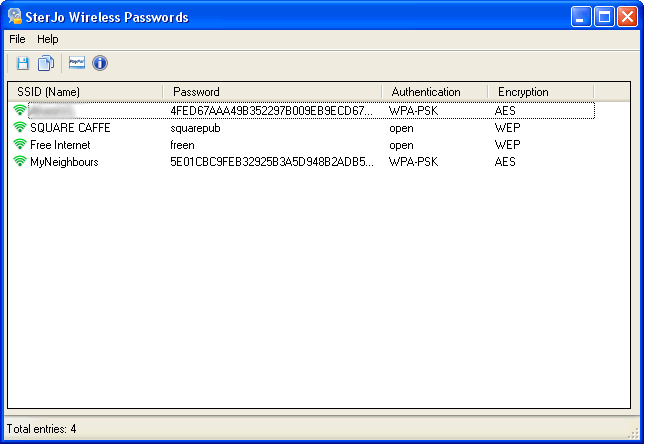Click AES encryption for MyNeighbours
Screen dimensions: 645x445
pyautogui.click(x=505, y=162)
